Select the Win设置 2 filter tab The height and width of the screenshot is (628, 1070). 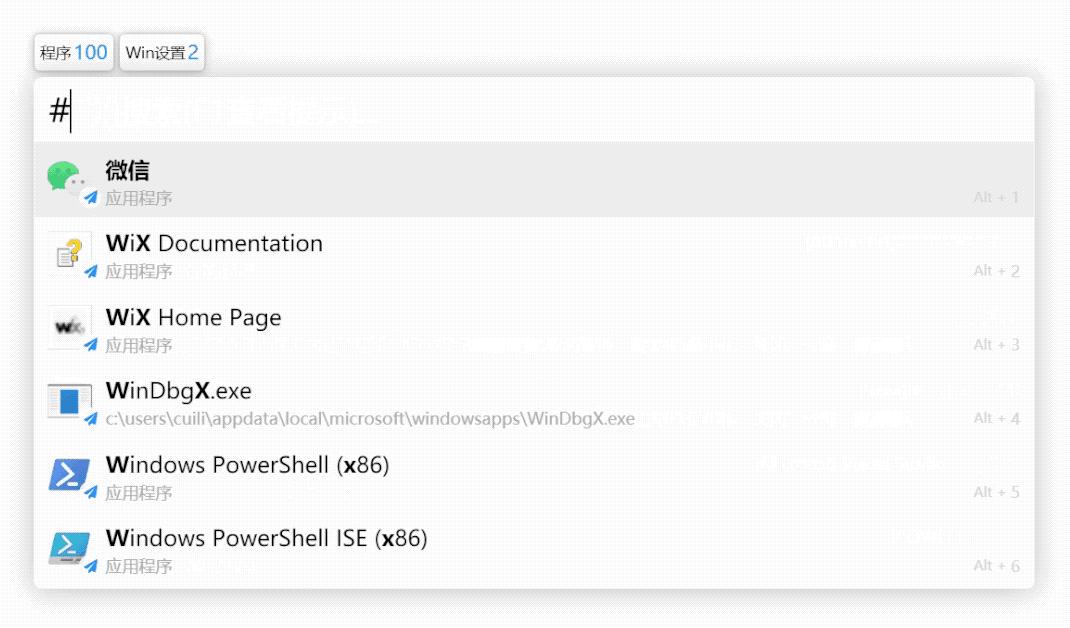pyautogui.click(x=162, y=53)
